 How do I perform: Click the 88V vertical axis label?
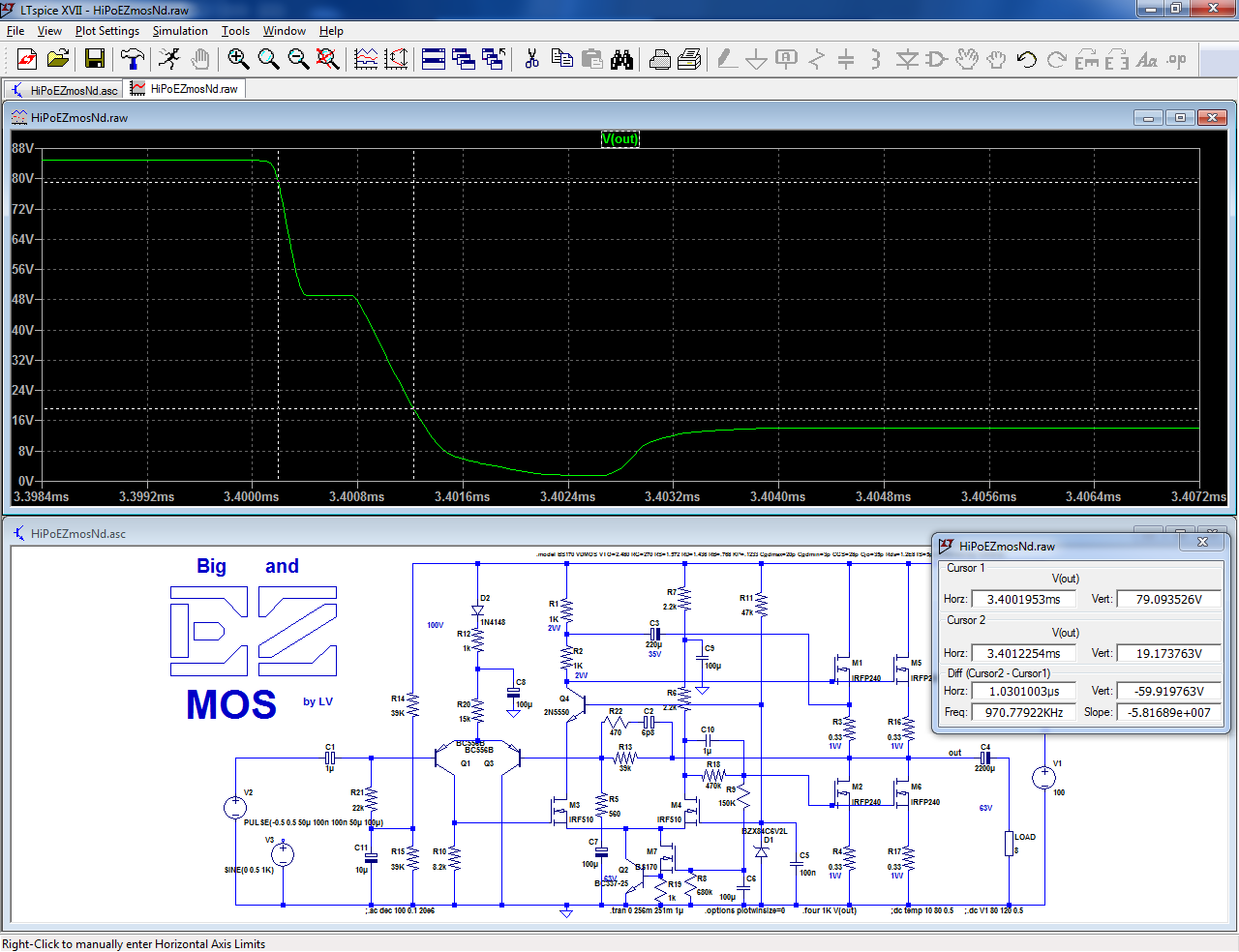pos(23,148)
